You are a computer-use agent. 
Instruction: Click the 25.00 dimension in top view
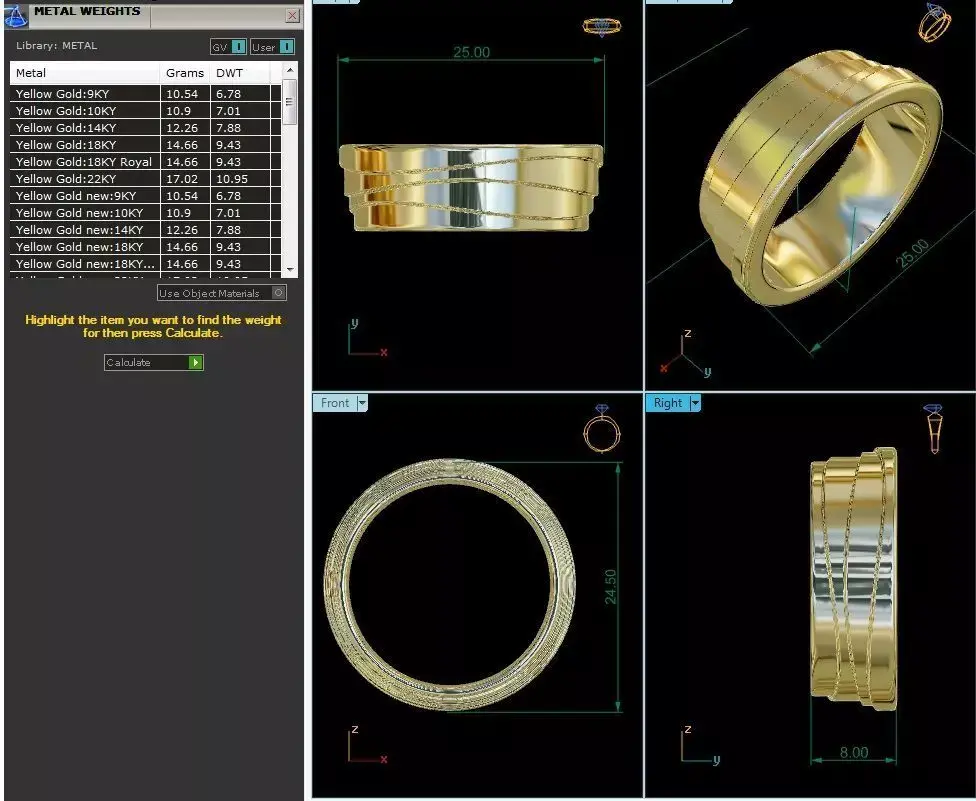click(471, 52)
